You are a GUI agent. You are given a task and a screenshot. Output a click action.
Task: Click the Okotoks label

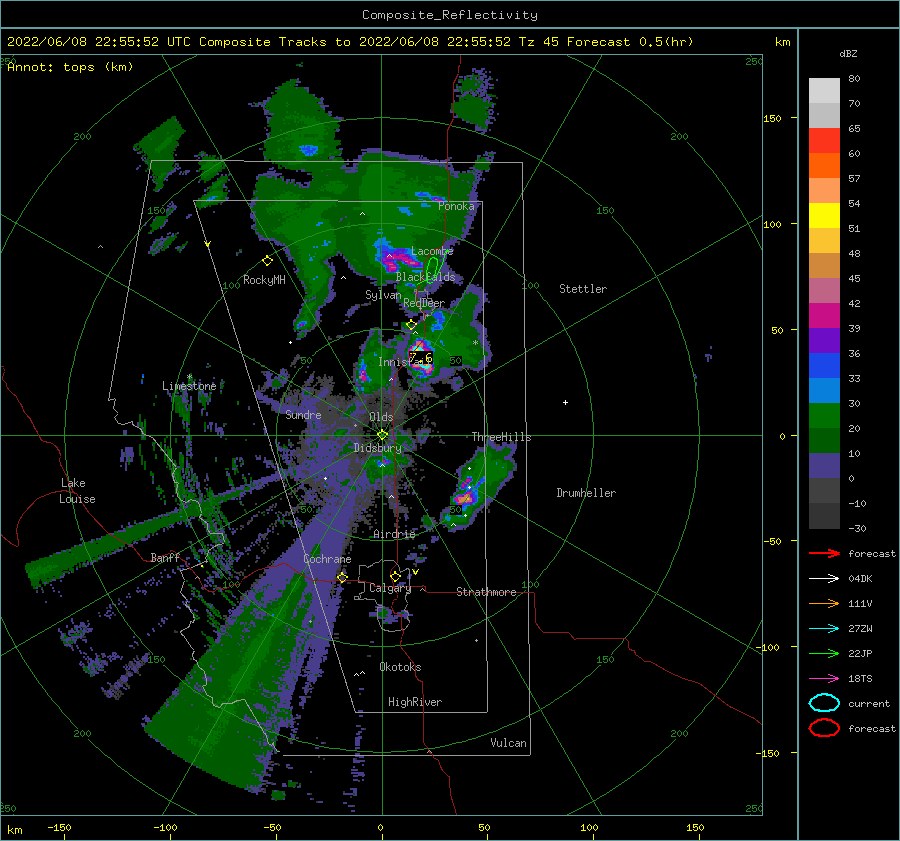pos(400,667)
